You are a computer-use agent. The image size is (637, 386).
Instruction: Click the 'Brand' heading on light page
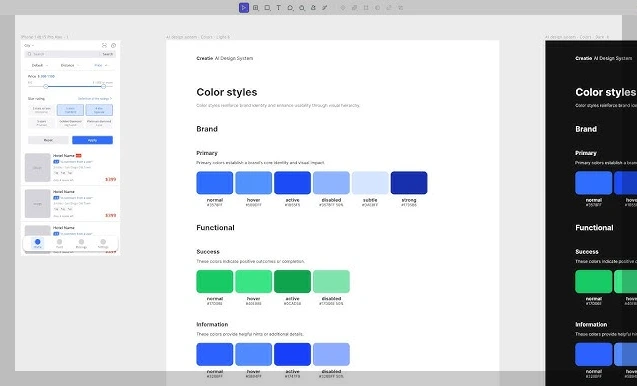pos(207,129)
